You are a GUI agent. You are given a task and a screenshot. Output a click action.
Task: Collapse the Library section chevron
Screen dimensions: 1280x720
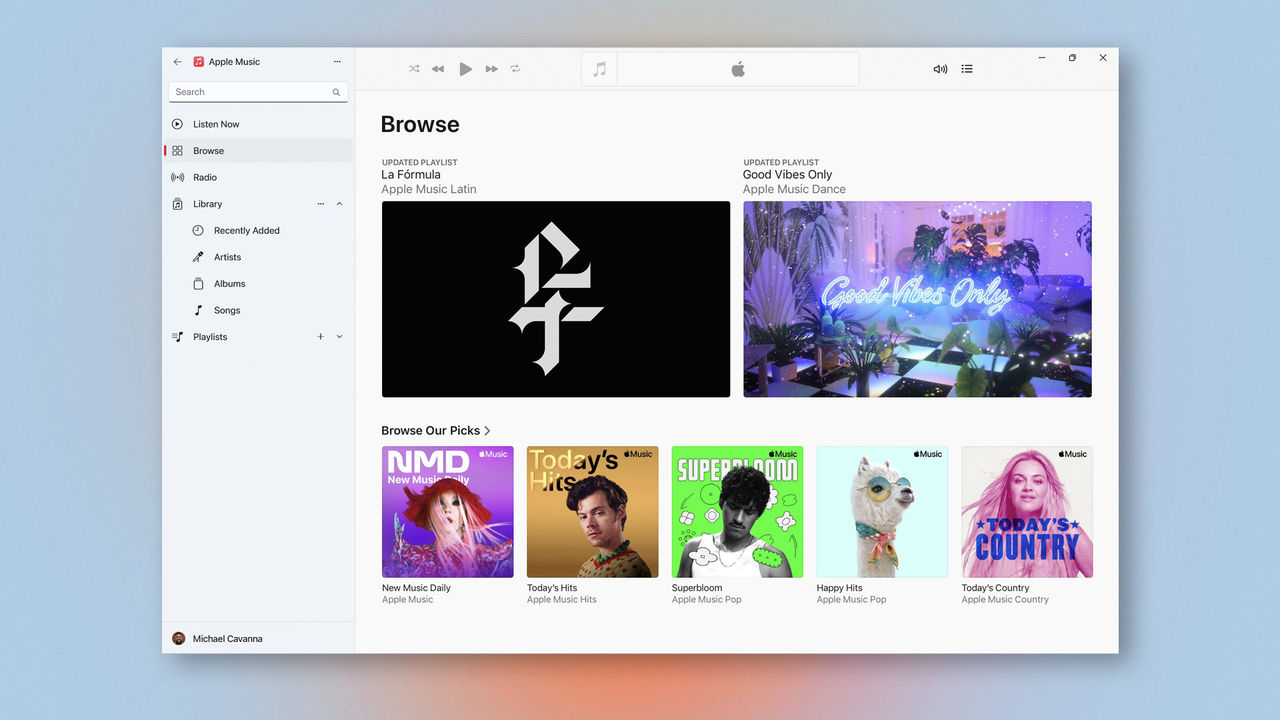[339, 203]
